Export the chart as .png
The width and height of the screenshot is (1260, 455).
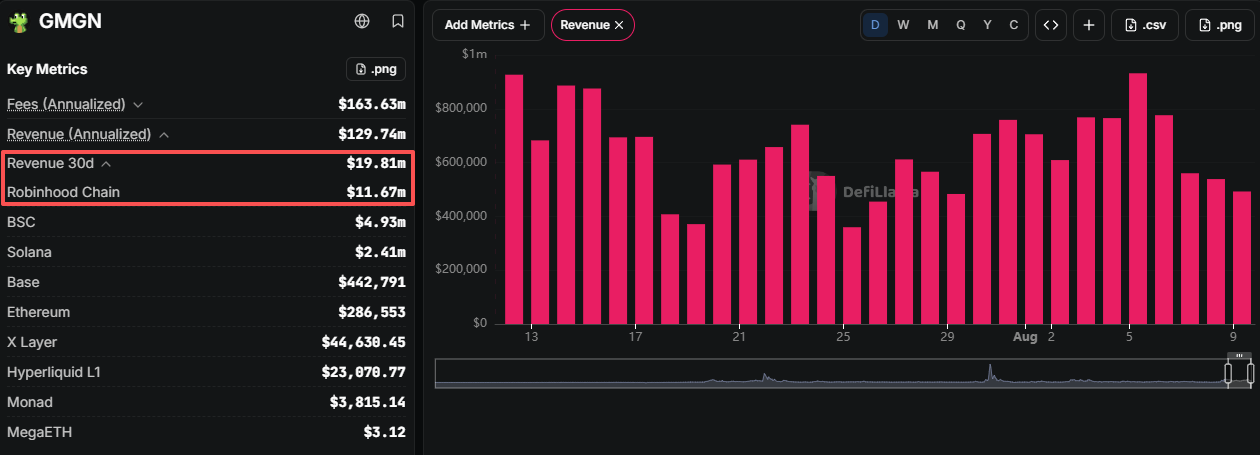tap(1219, 25)
